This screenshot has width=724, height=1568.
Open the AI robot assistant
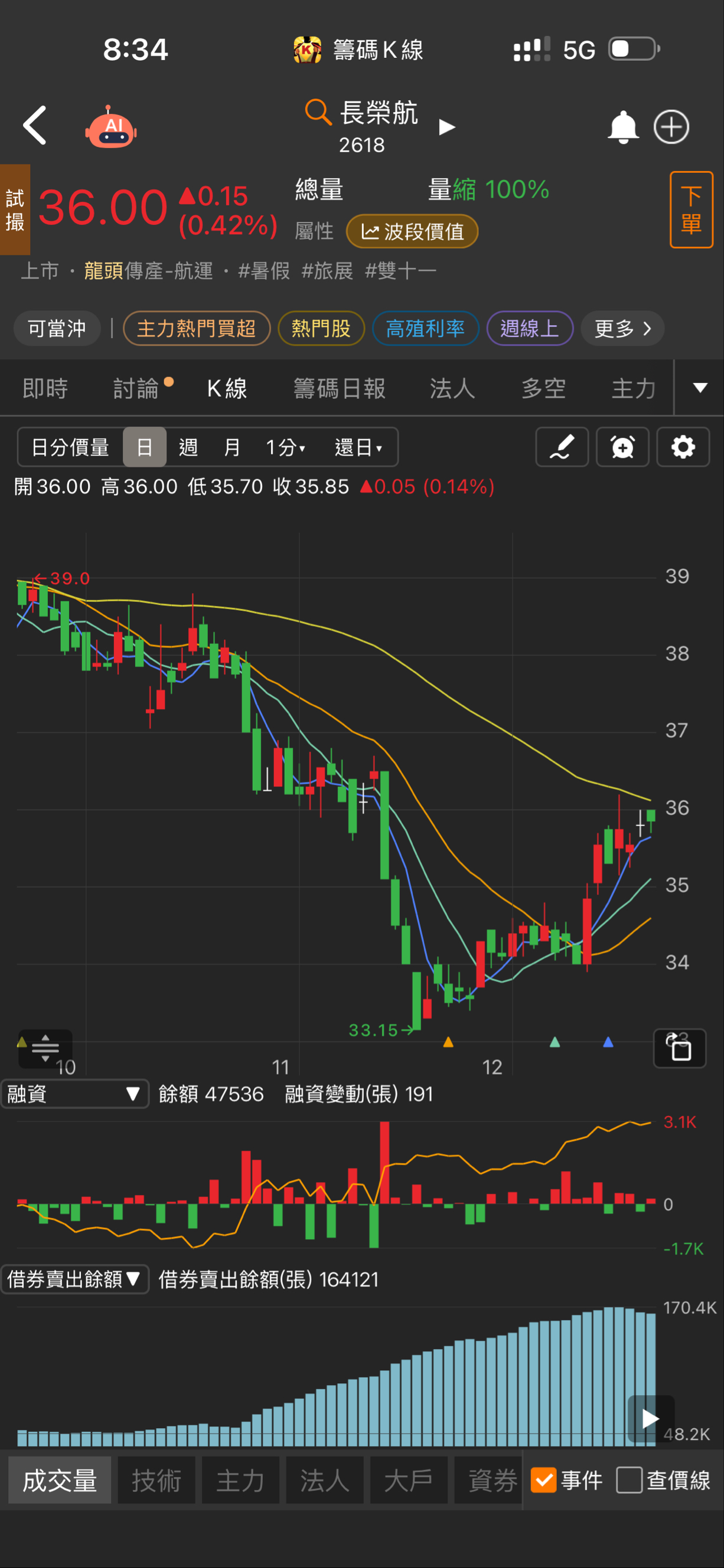[111, 127]
